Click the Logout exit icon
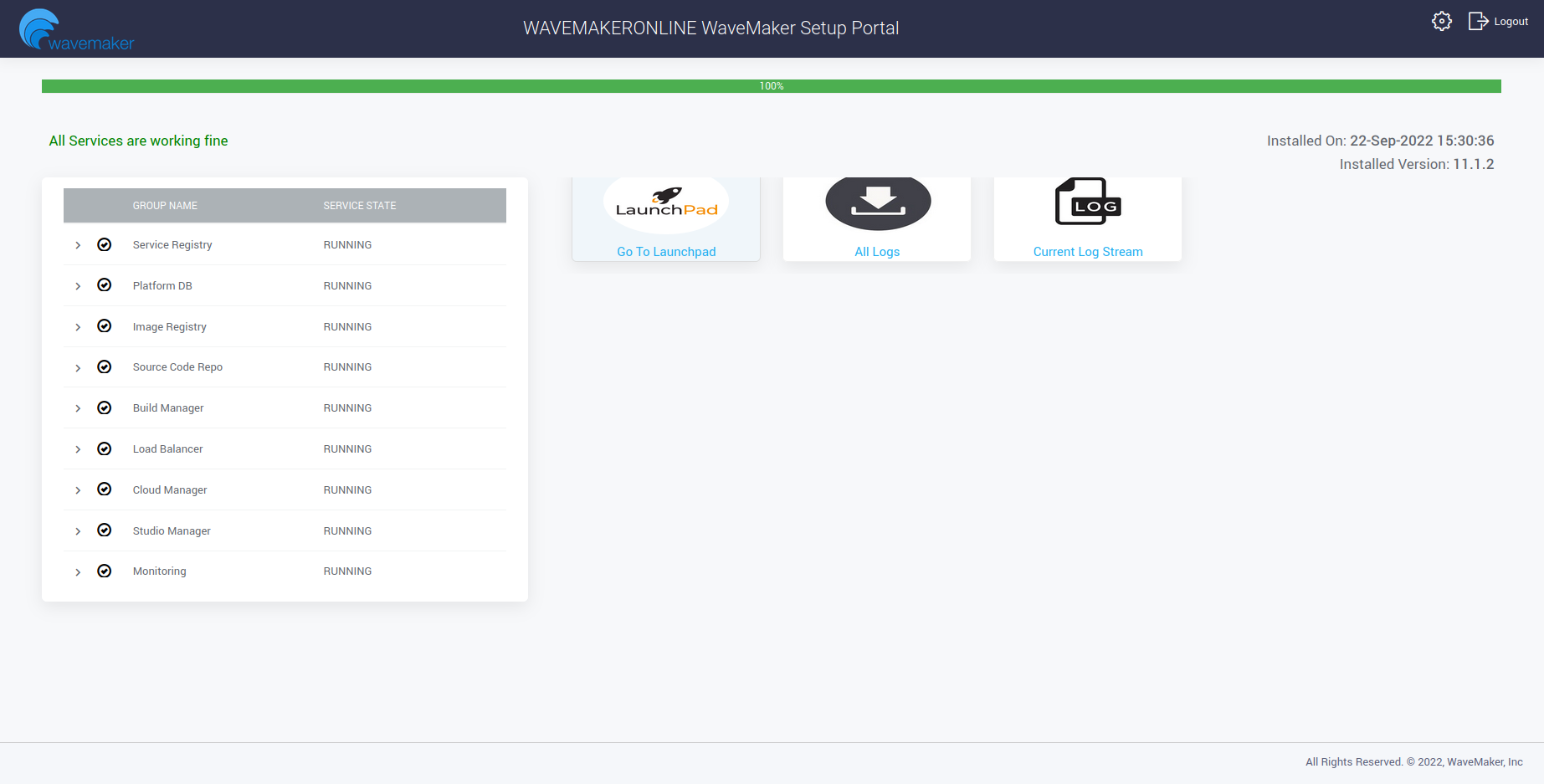The image size is (1544, 784). coord(1478,22)
